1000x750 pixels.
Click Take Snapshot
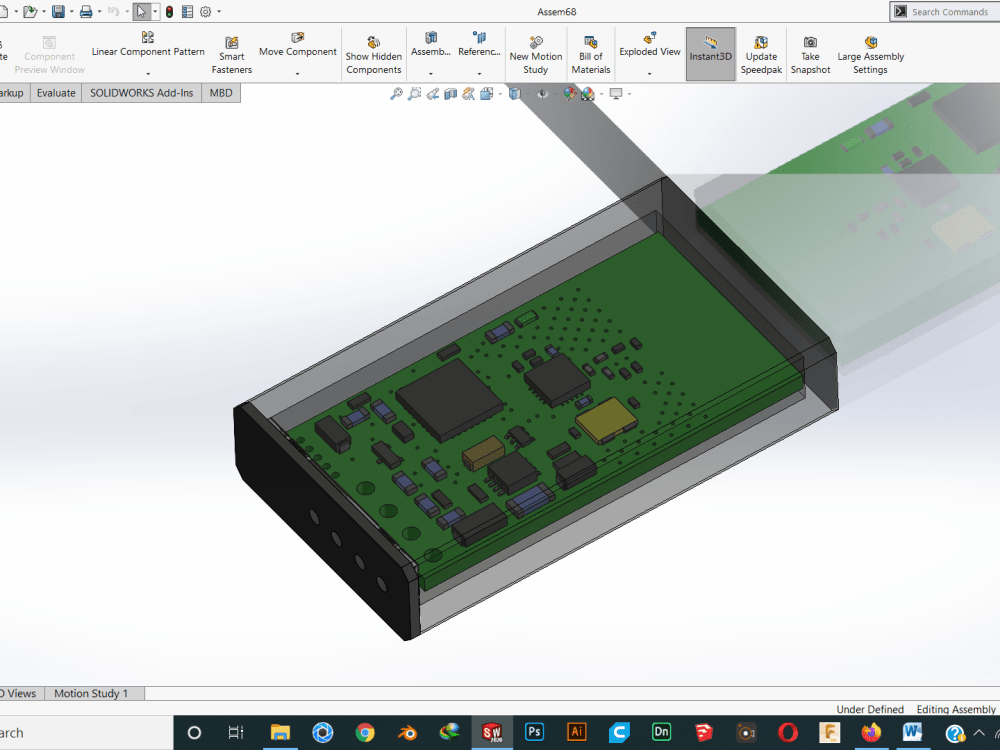pyautogui.click(x=810, y=55)
